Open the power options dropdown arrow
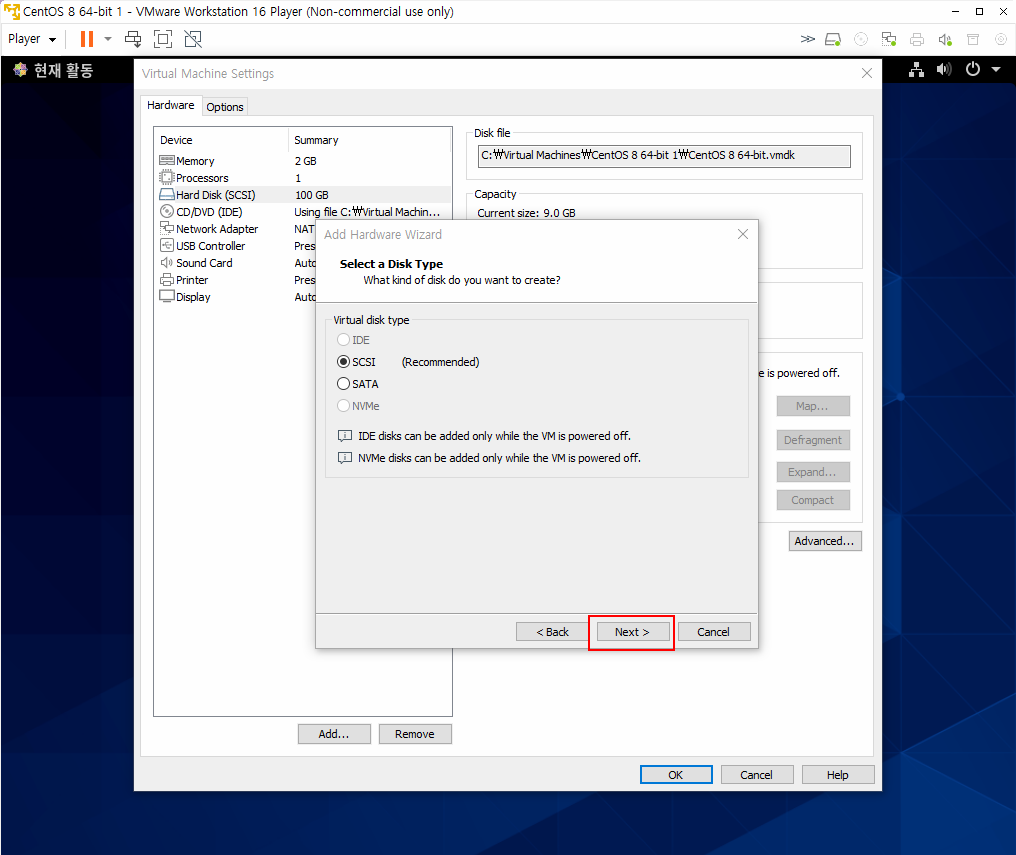Viewport: 1016px width, 855px height. tap(108, 40)
